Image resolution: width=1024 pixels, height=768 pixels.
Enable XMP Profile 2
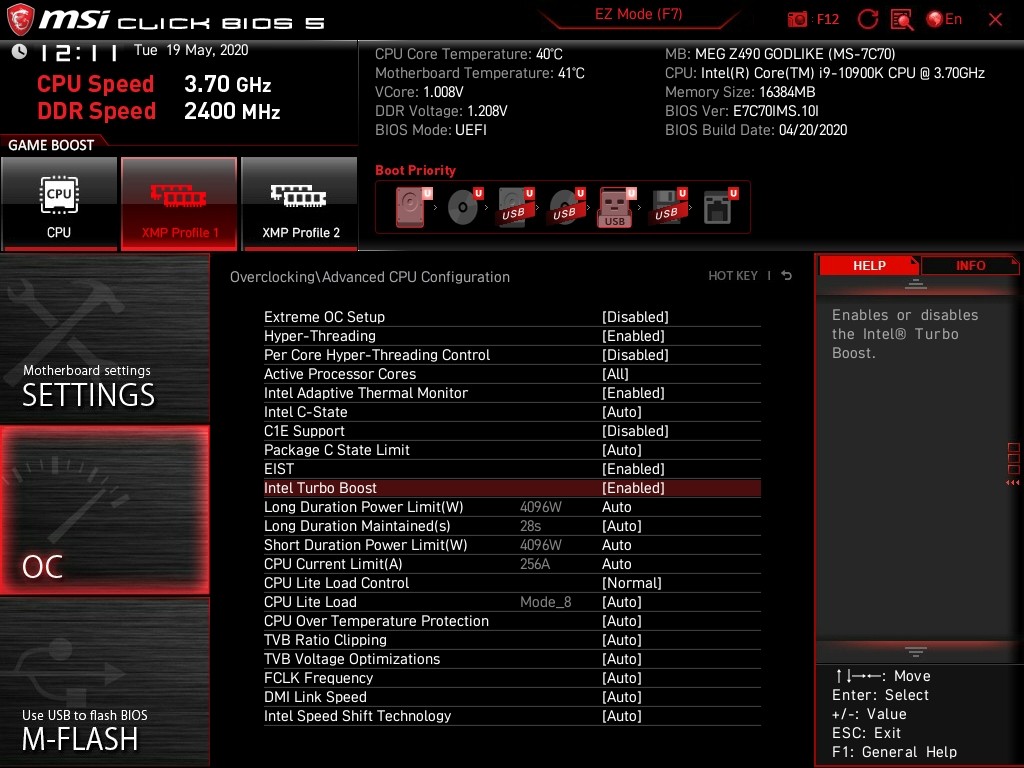click(300, 203)
